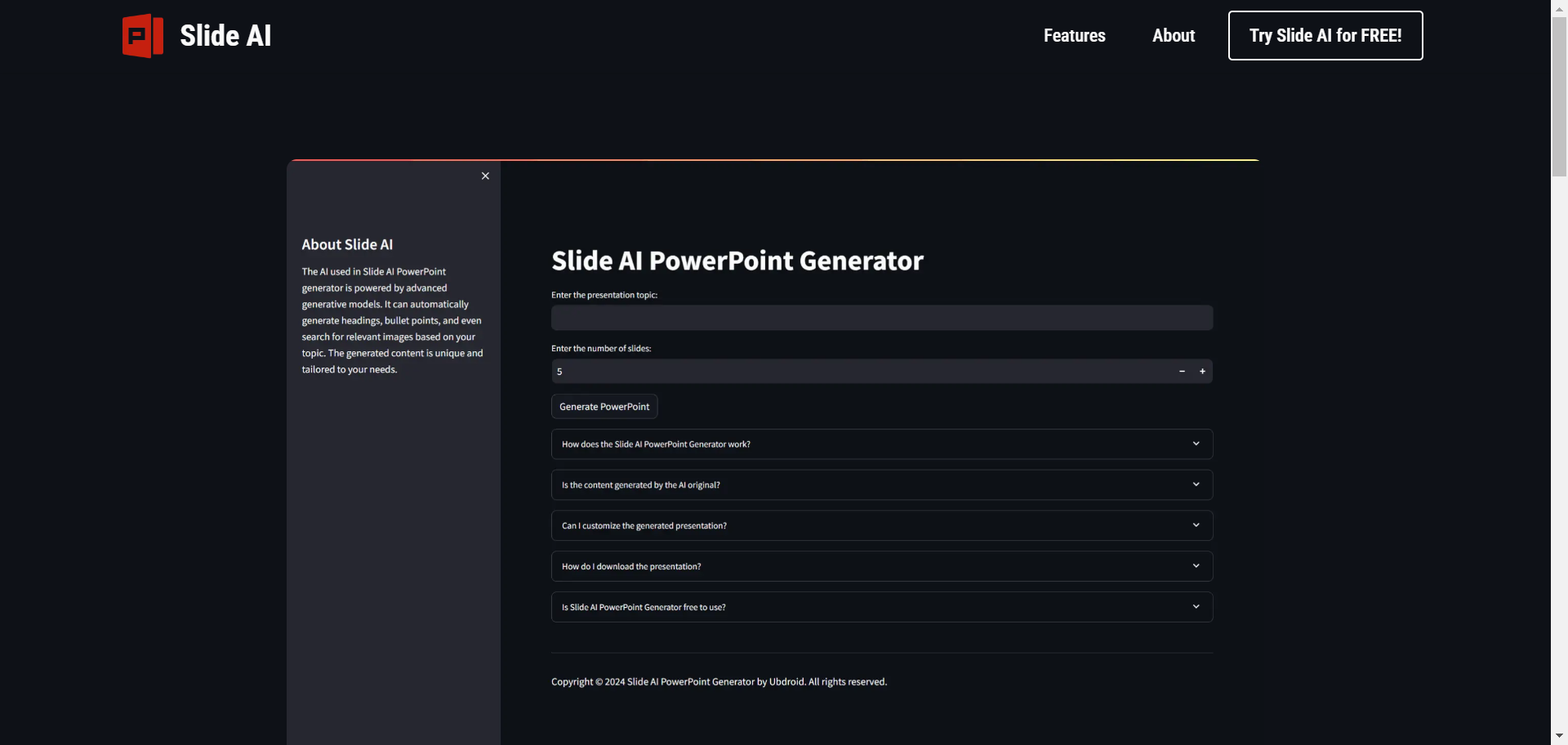Click the Generate PowerPoint button
1568x745 pixels.
click(x=604, y=407)
